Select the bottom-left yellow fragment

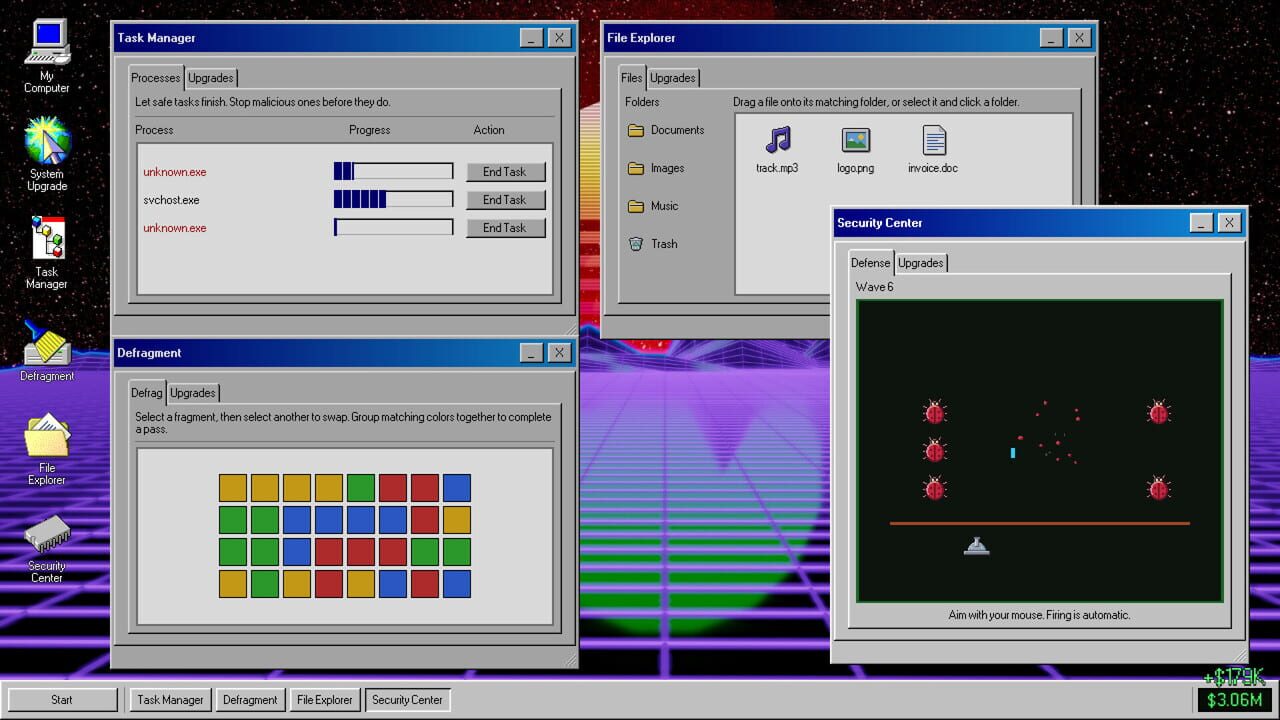(233, 584)
